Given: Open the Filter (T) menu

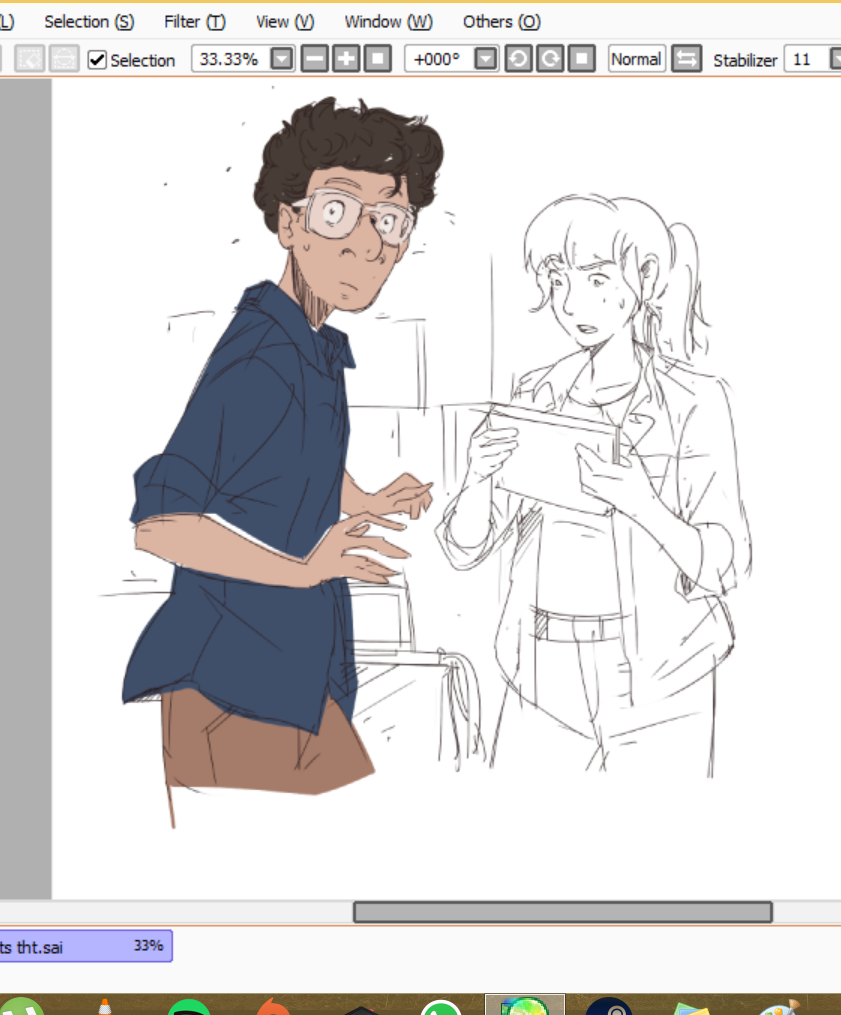Looking at the screenshot, I should click(195, 21).
